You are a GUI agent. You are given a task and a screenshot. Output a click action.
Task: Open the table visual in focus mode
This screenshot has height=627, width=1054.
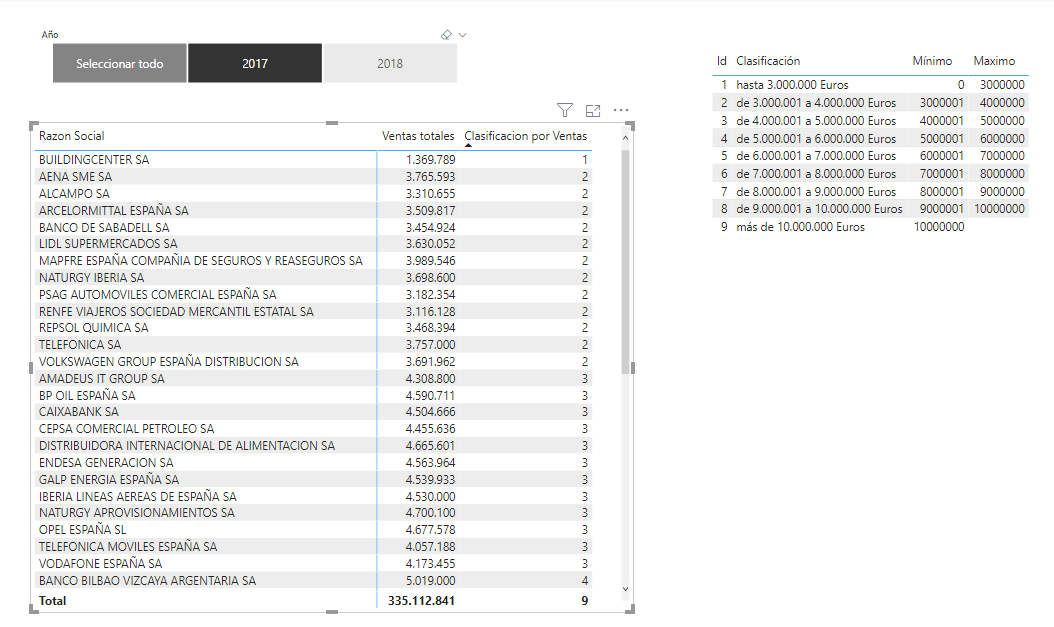pos(594,111)
